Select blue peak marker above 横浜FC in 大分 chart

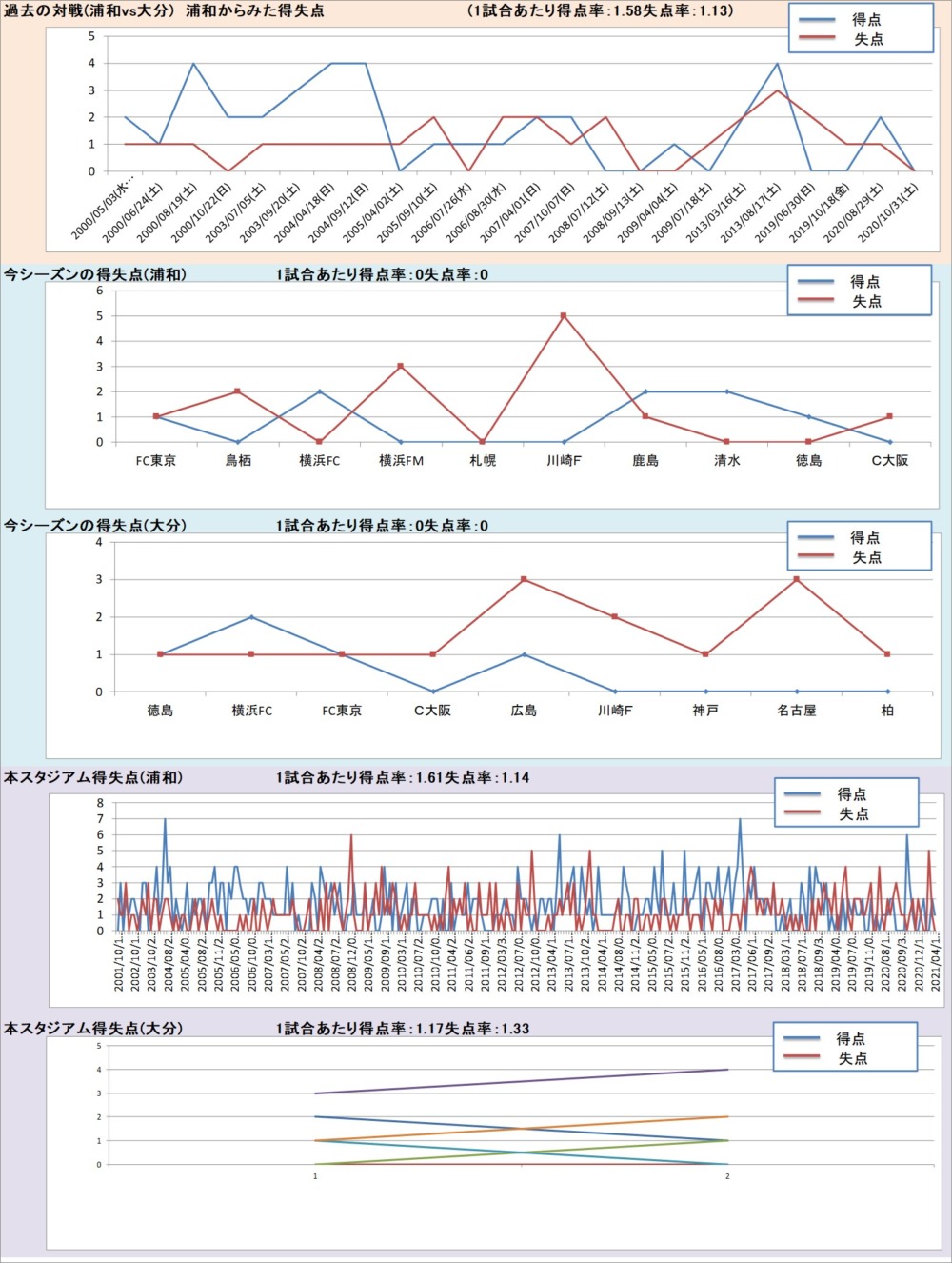point(251,617)
